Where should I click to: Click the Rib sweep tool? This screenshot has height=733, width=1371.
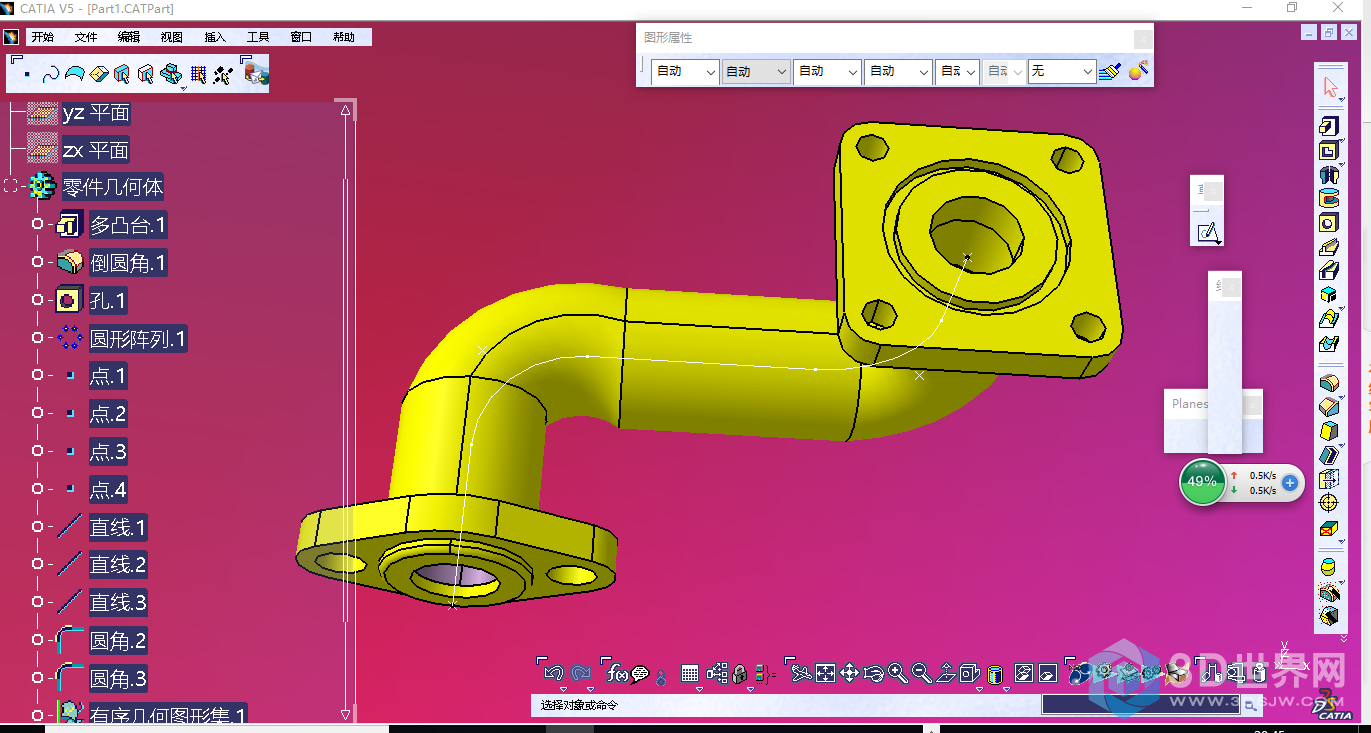pyautogui.click(x=1328, y=246)
